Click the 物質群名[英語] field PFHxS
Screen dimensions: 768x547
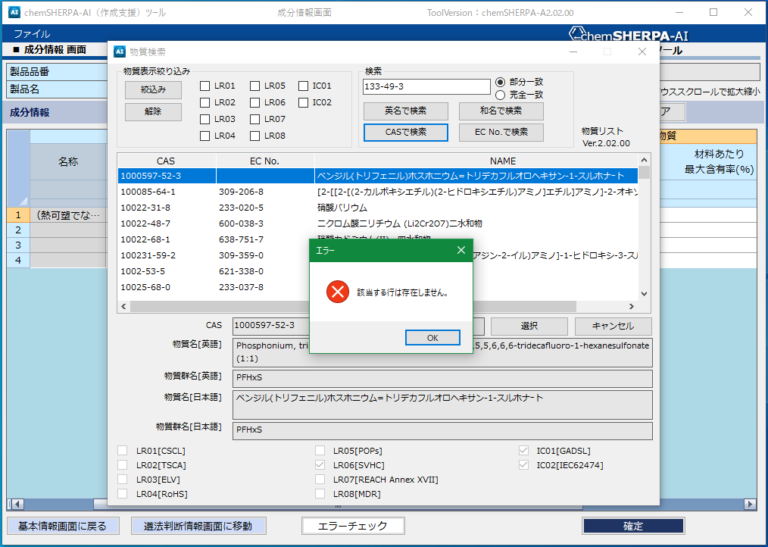[442, 378]
